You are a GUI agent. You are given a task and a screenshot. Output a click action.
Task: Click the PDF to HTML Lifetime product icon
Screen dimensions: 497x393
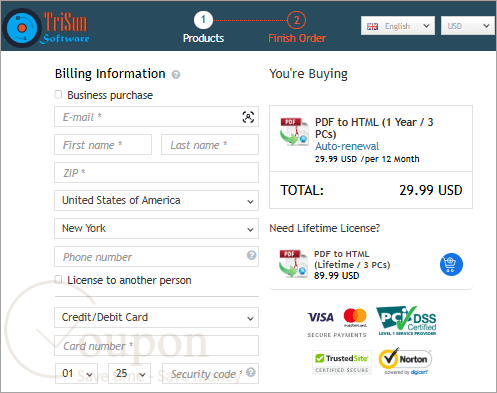tap(293, 264)
